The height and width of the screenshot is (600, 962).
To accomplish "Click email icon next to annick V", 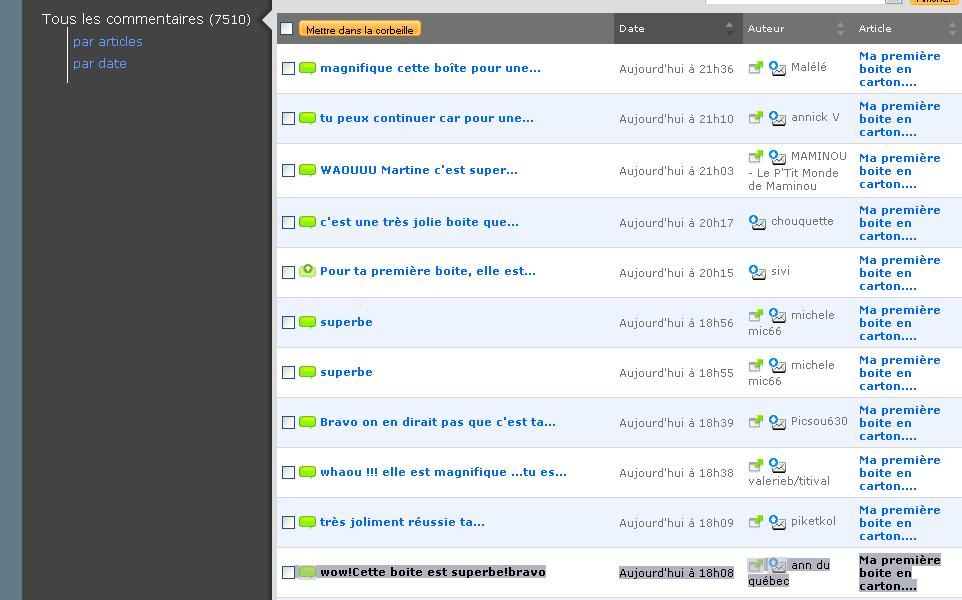I will click(x=777, y=118).
